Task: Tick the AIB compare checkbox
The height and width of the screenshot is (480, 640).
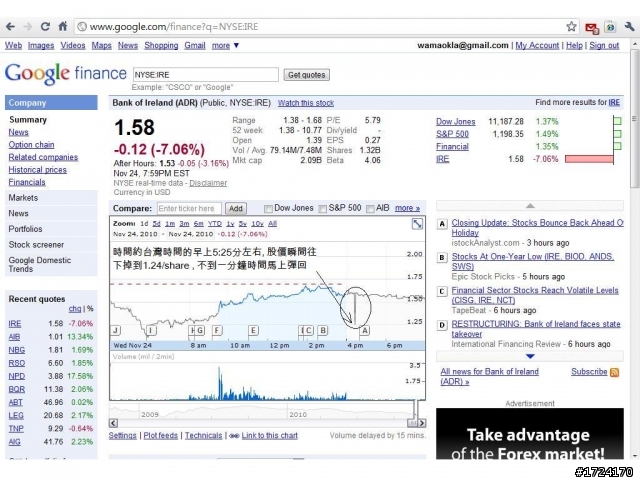Action: point(370,209)
